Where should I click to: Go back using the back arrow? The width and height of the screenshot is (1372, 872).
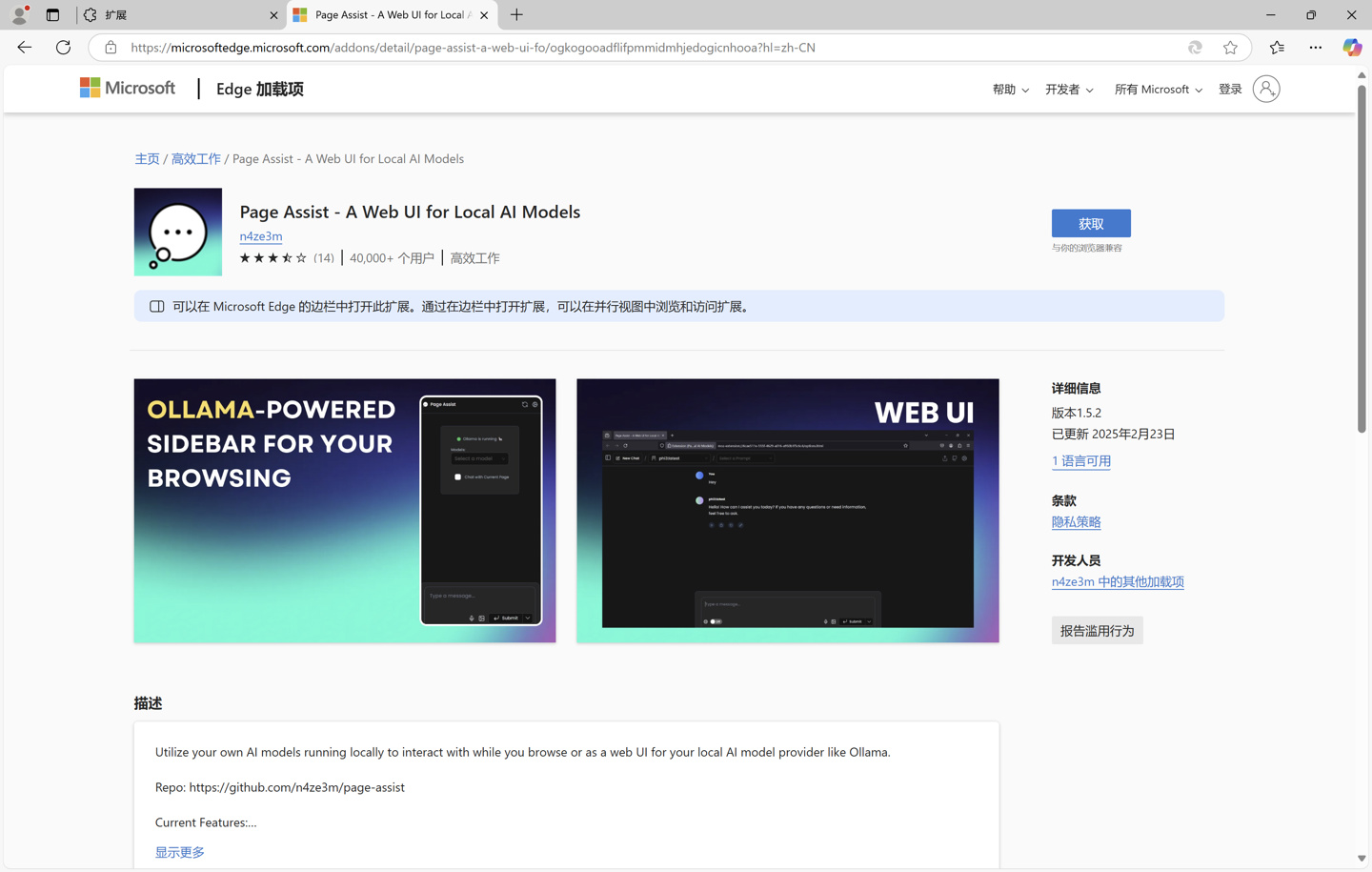click(x=25, y=48)
